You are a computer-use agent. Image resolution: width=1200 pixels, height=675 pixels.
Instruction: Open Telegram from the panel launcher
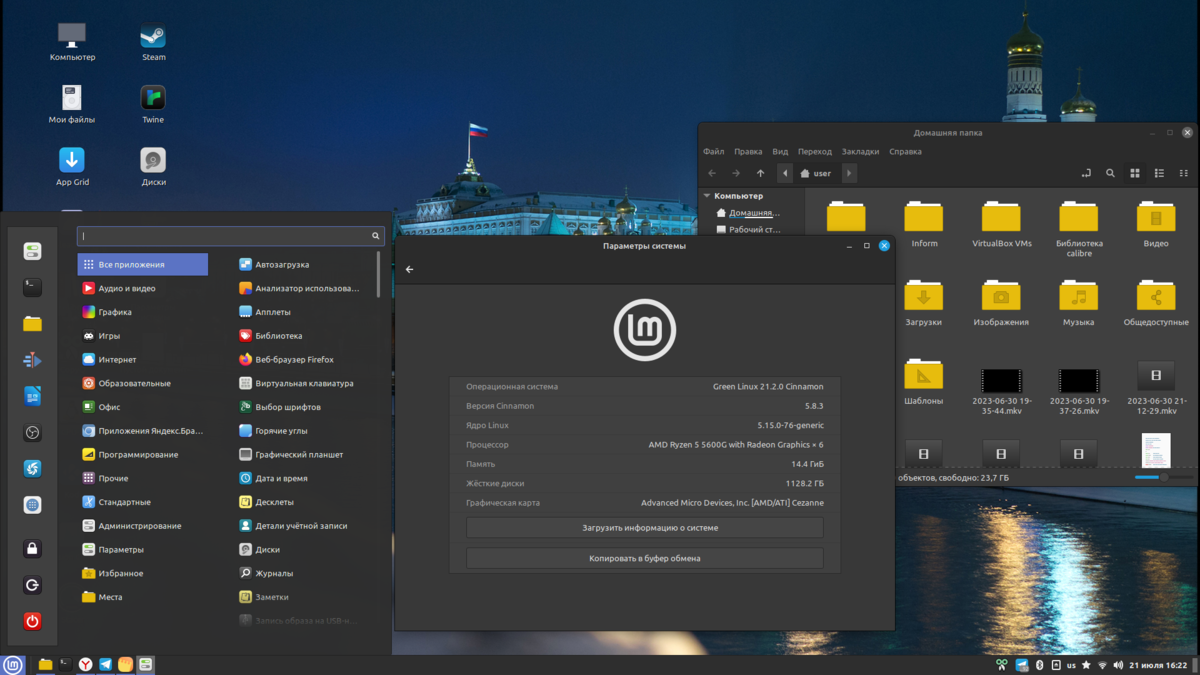[x=105, y=664]
